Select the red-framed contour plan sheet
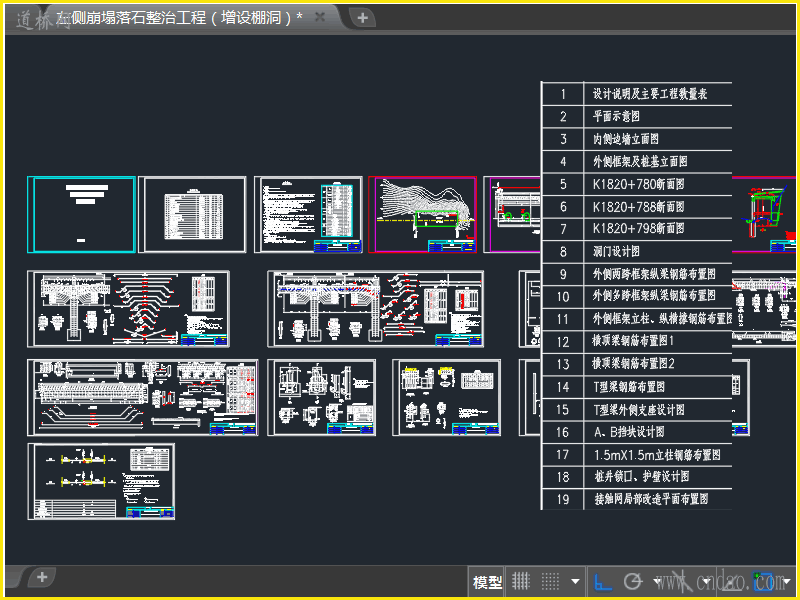Screen dimensions: 800x600 pyautogui.click(x=422, y=214)
